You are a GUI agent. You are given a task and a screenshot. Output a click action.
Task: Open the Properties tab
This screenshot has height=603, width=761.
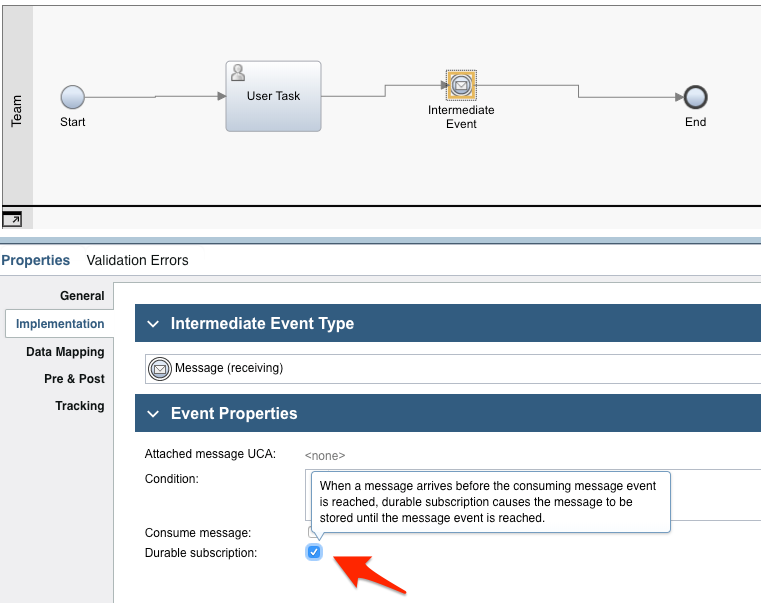(36, 260)
